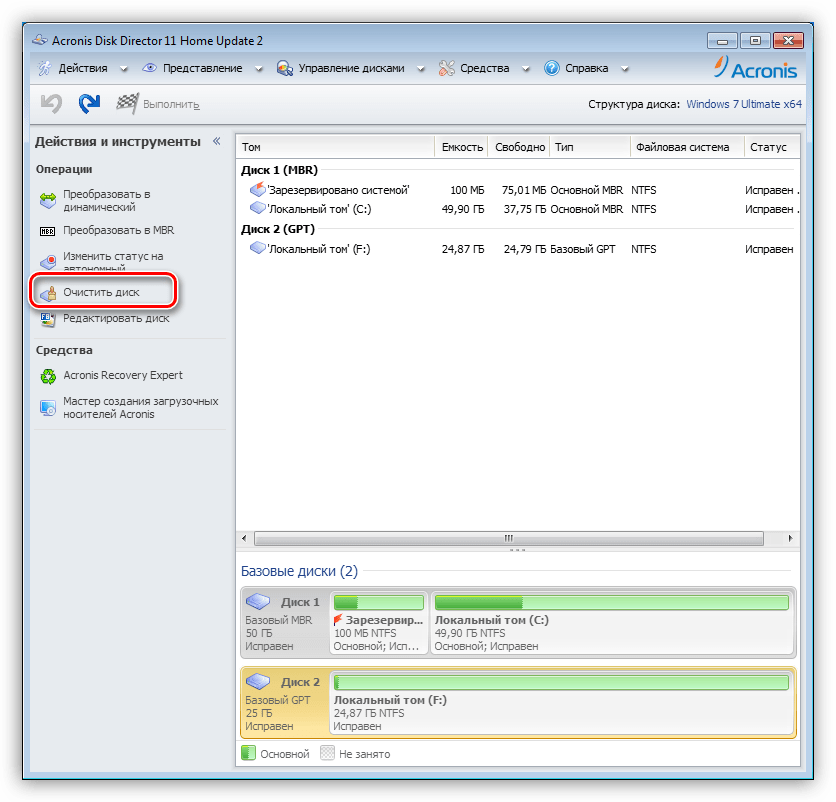The width and height of the screenshot is (836, 802).
Task: Sort by the Файловая система column header
Action: 687,147
